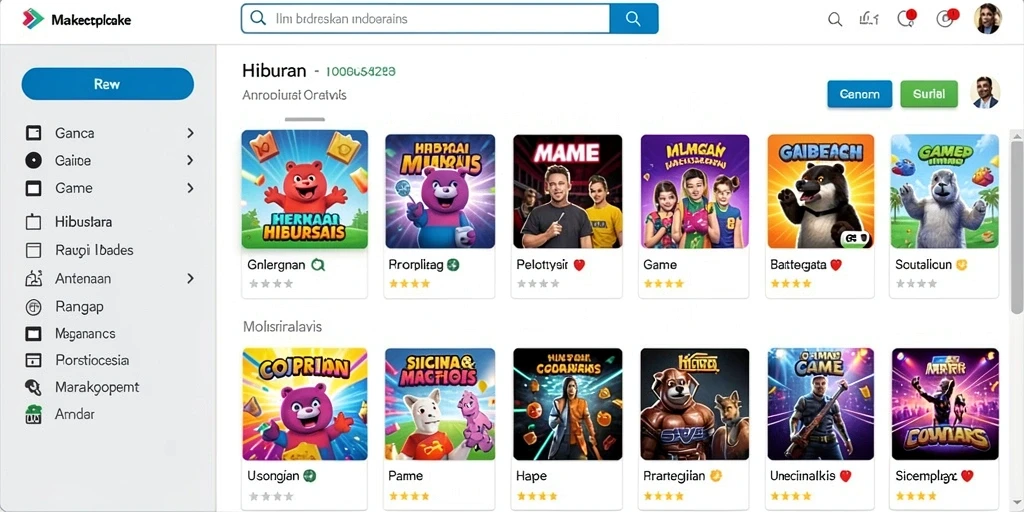
Task: Click the red heart next to Battegata
Action: click(835, 265)
